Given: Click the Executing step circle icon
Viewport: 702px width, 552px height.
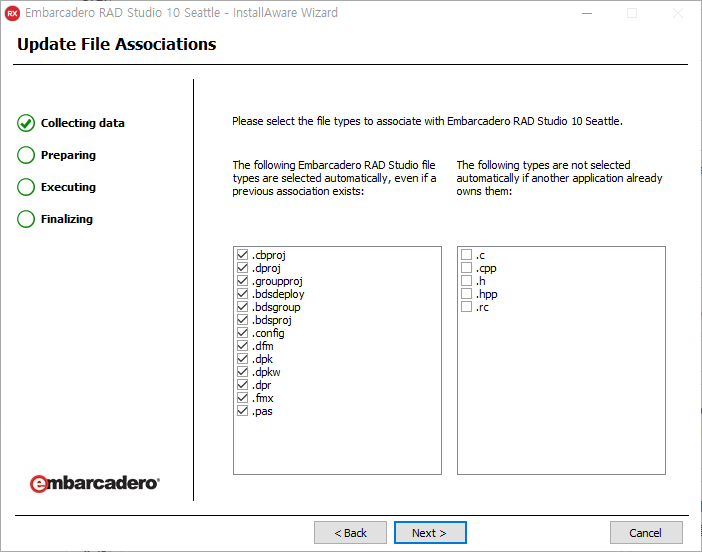Looking at the screenshot, I should point(26,187).
